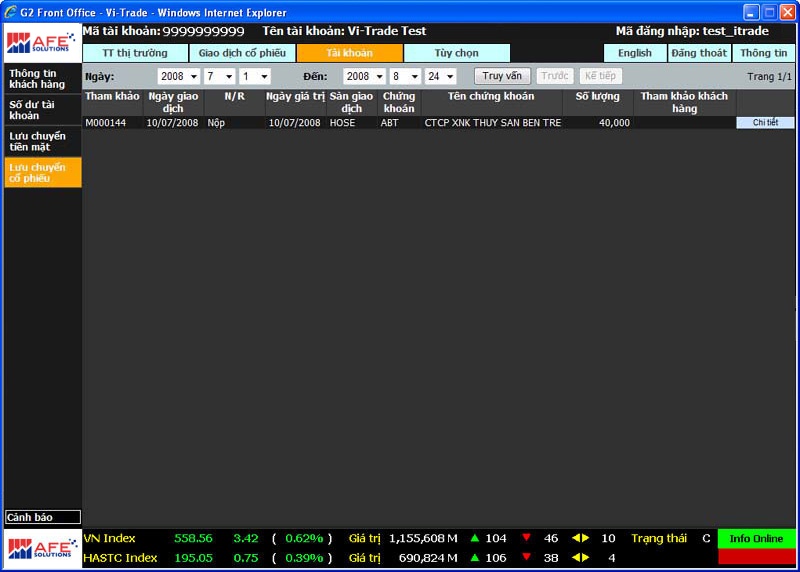
Task: Click the HASTC Index value 195.05
Action: click(x=193, y=558)
